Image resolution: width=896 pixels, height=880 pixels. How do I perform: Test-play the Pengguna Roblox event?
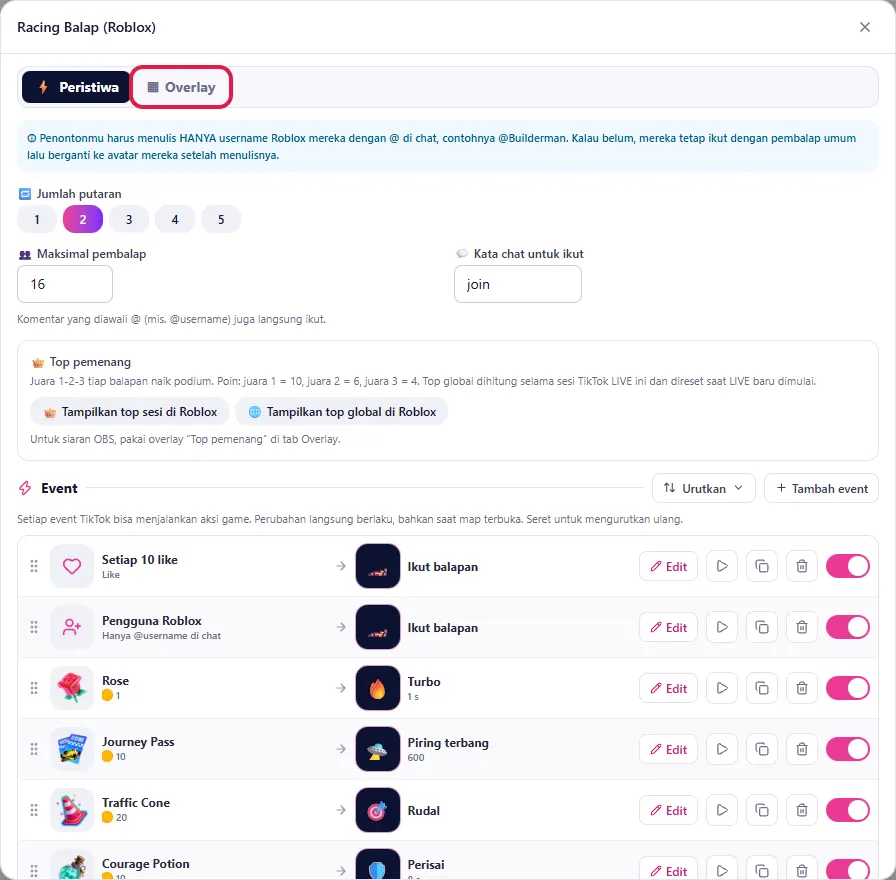[722, 627]
